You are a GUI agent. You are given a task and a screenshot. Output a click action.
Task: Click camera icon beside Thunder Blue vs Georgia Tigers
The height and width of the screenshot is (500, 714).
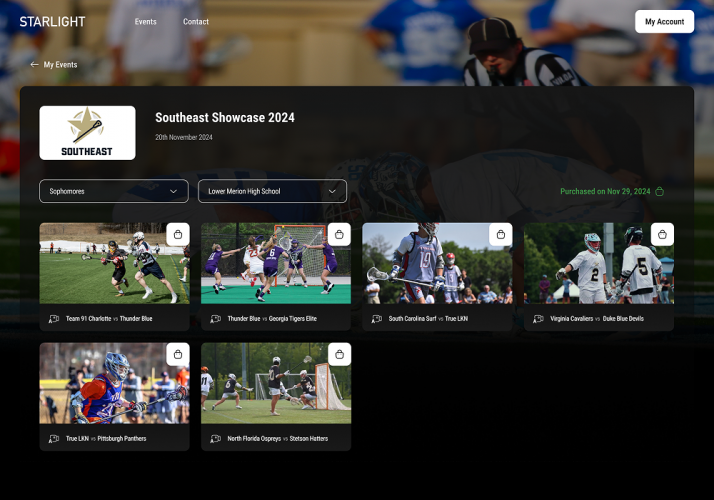[215, 319]
